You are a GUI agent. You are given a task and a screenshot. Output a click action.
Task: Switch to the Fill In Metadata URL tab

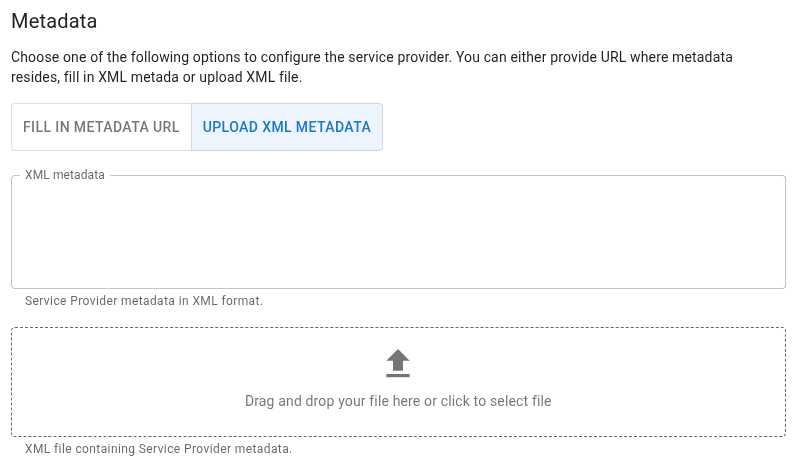tap(101, 127)
